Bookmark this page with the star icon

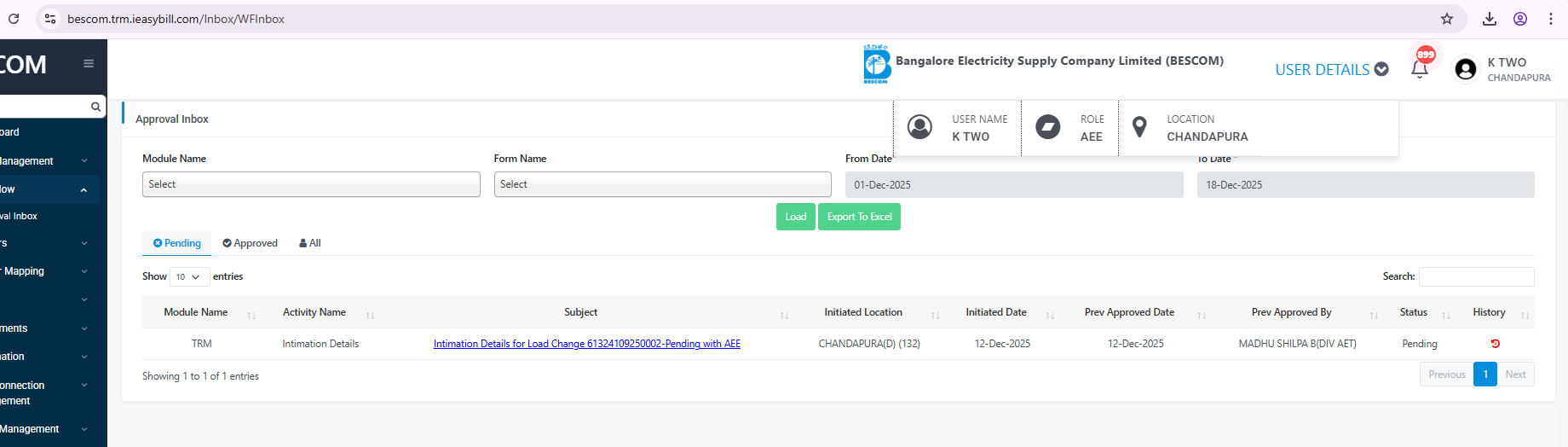pos(1447,19)
